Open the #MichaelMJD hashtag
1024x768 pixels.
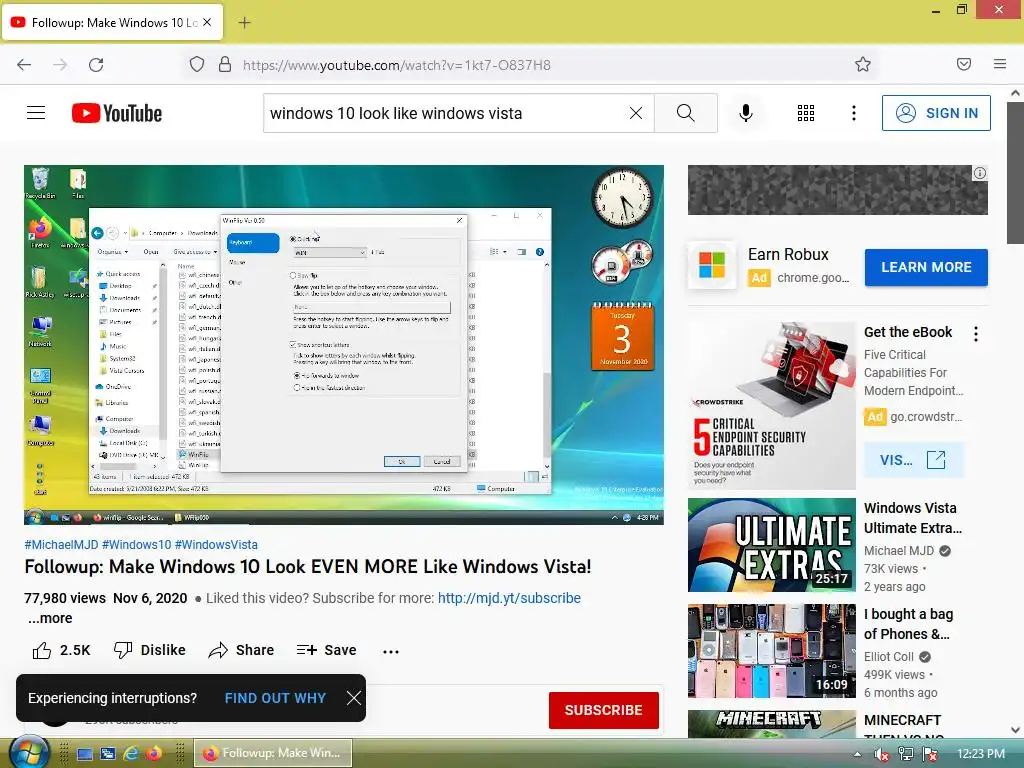tap(61, 545)
